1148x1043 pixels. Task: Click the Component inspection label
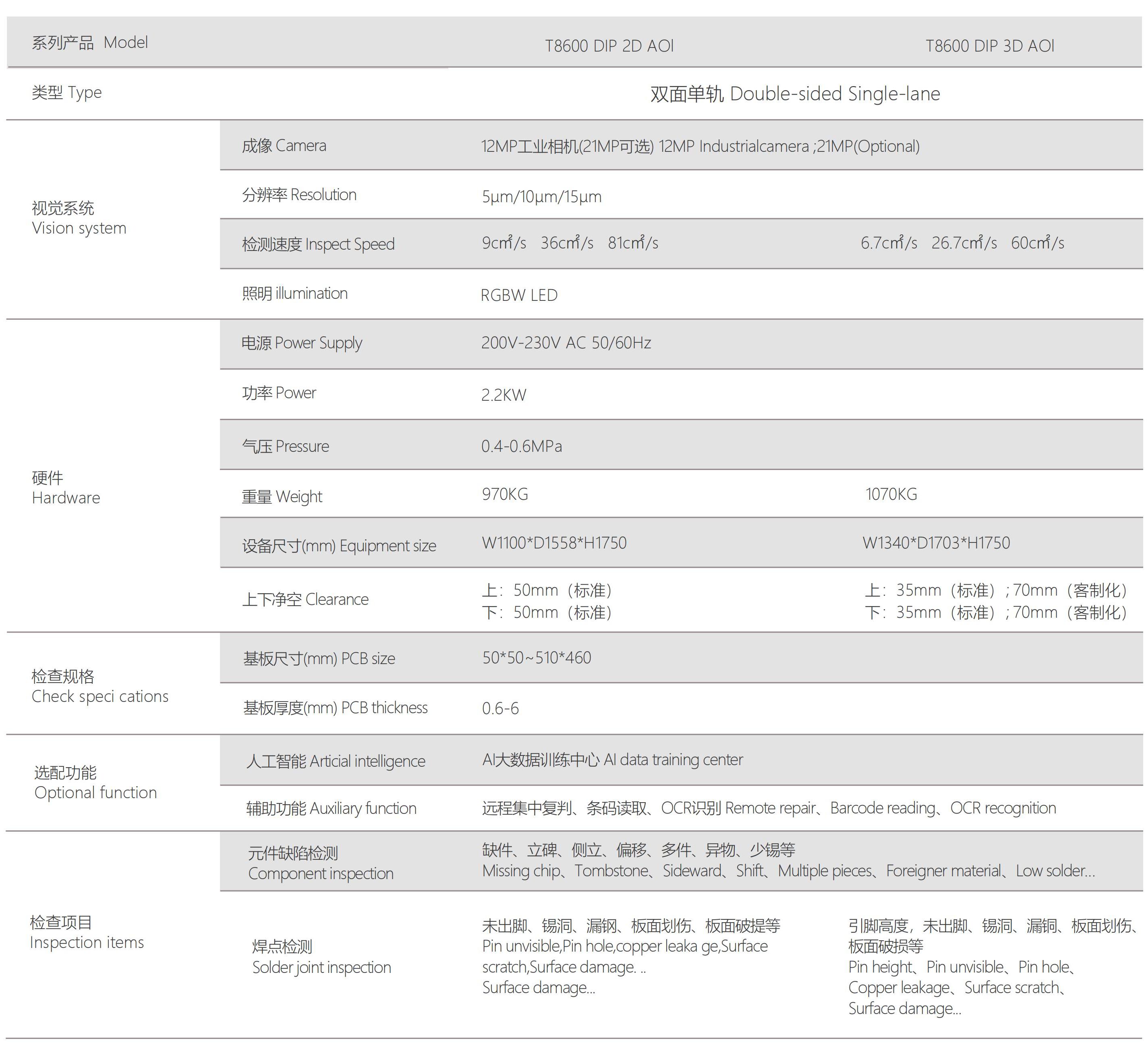321,873
